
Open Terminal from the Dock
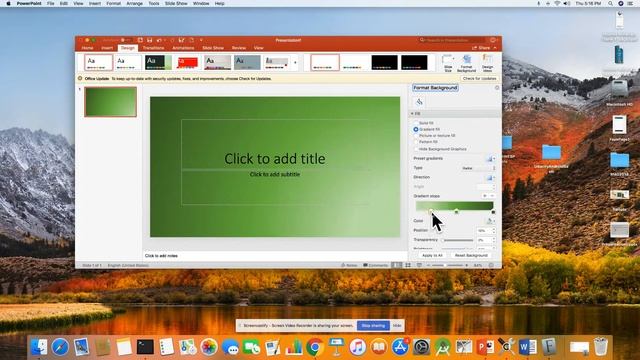(x=145, y=347)
